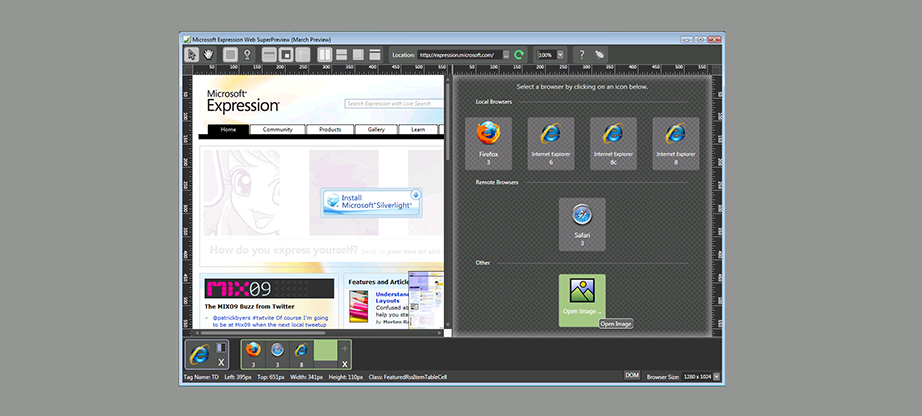Refresh the page with green reload icon
The width and height of the screenshot is (922, 416).
coord(519,55)
